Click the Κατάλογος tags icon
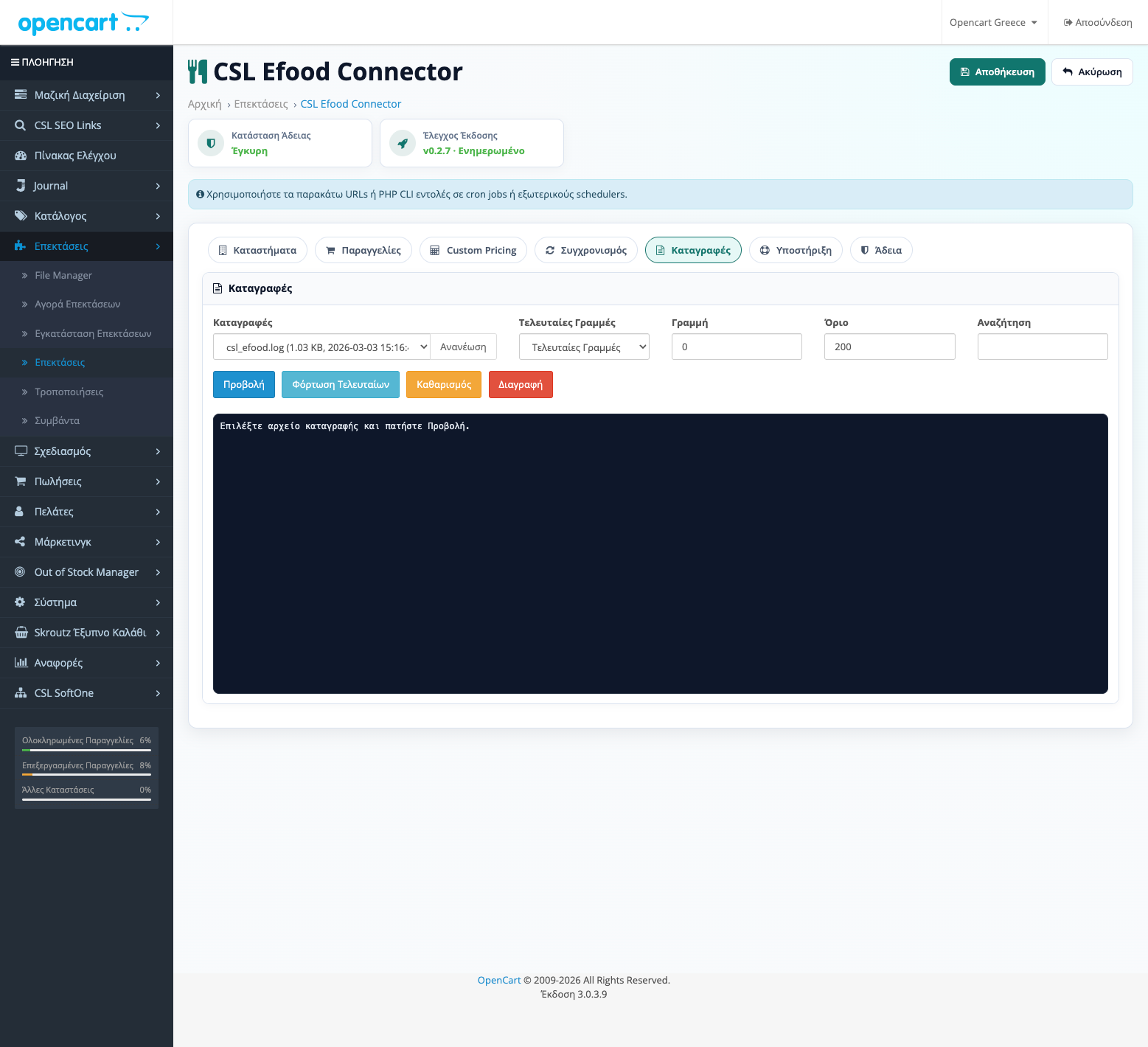Screen dimensions: 1148x1047 pyautogui.click(x=21, y=216)
